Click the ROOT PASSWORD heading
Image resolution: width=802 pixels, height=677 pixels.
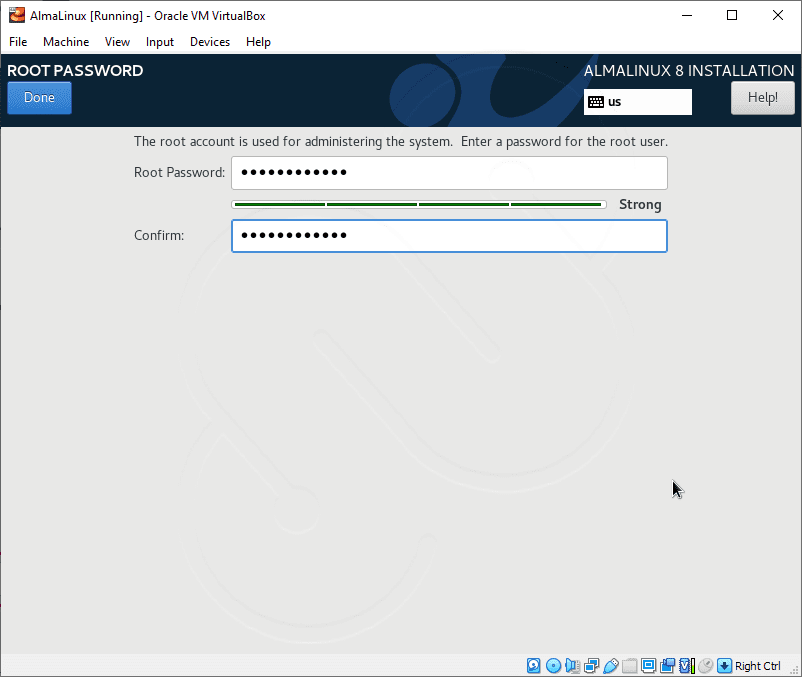pos(75,71)
